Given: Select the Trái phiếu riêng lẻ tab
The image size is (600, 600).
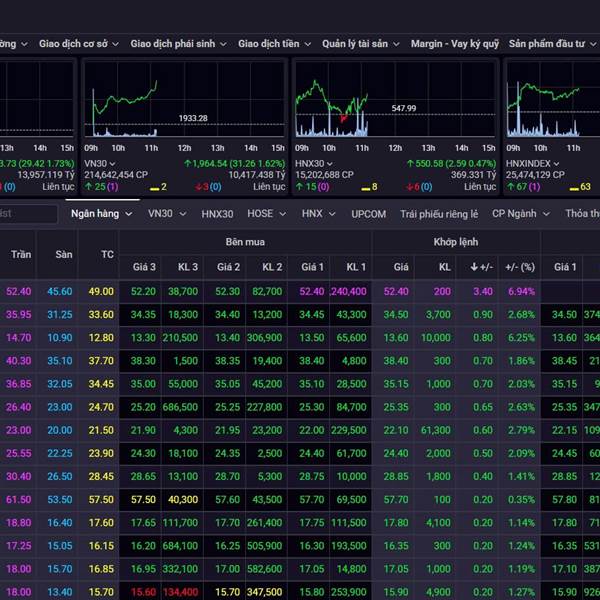Looking at the screenshot, I should [439, 214].
